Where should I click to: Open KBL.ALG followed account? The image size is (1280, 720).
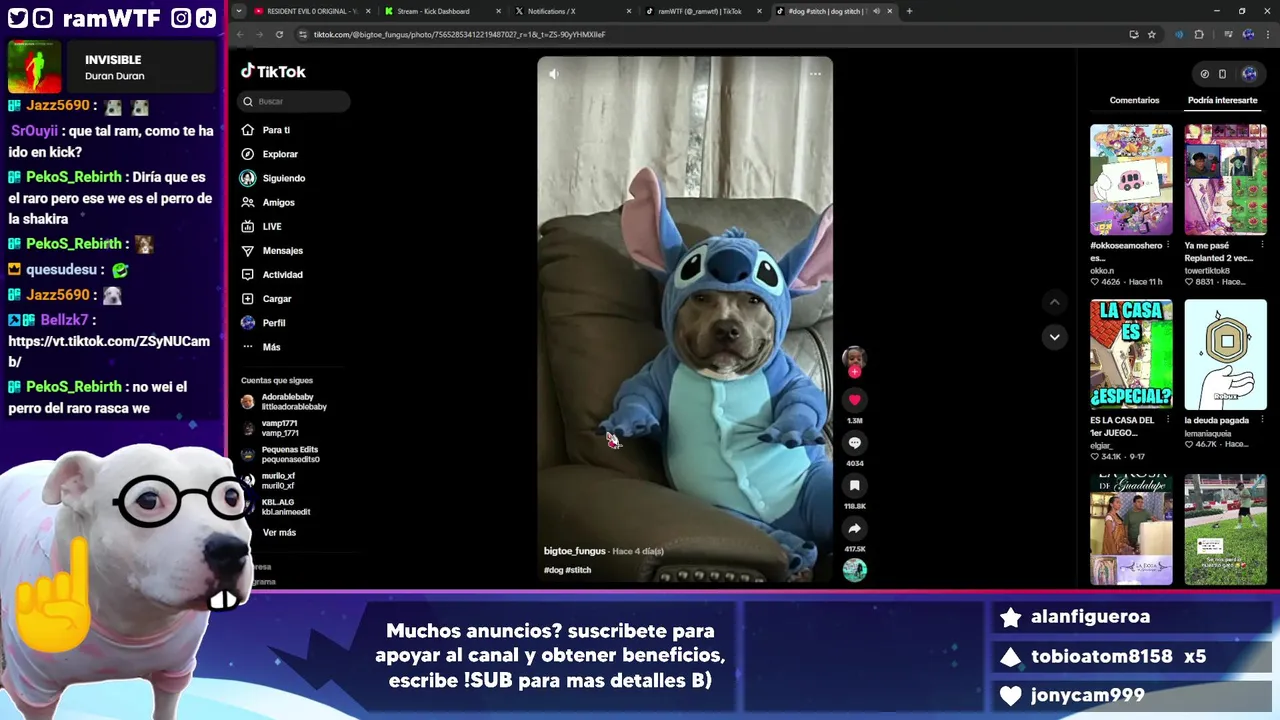click(276, 507)
